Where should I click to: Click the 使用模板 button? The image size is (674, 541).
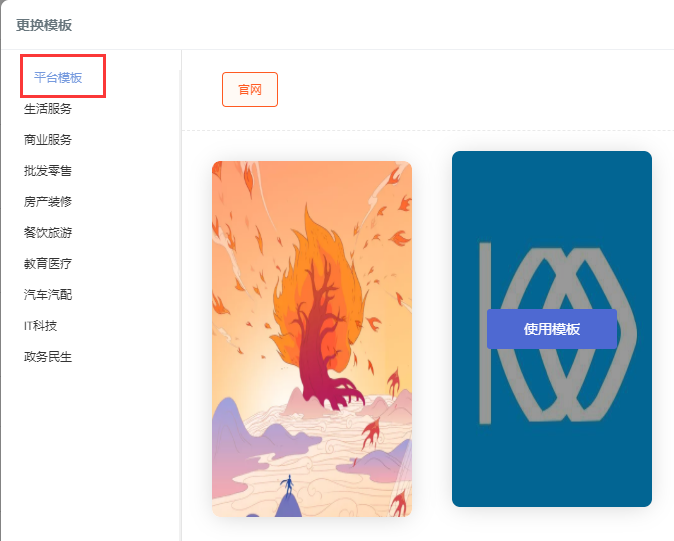pyautogui.click(x=551, y=329)
